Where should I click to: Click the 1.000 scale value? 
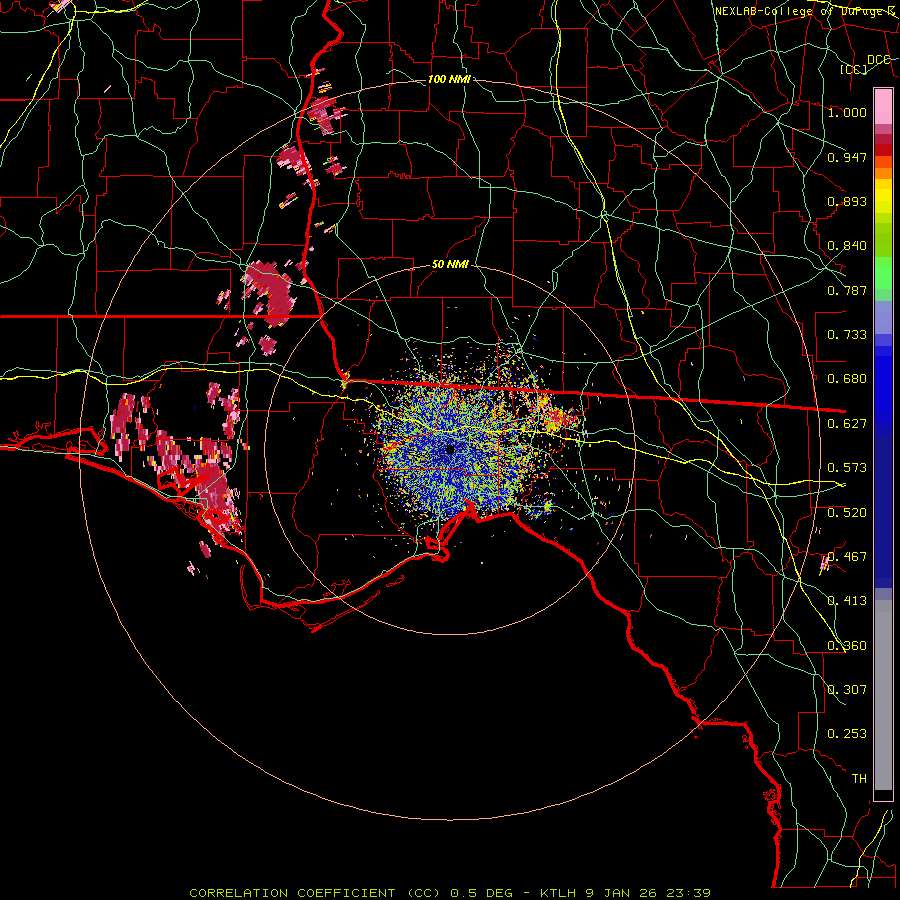point(847,112)
